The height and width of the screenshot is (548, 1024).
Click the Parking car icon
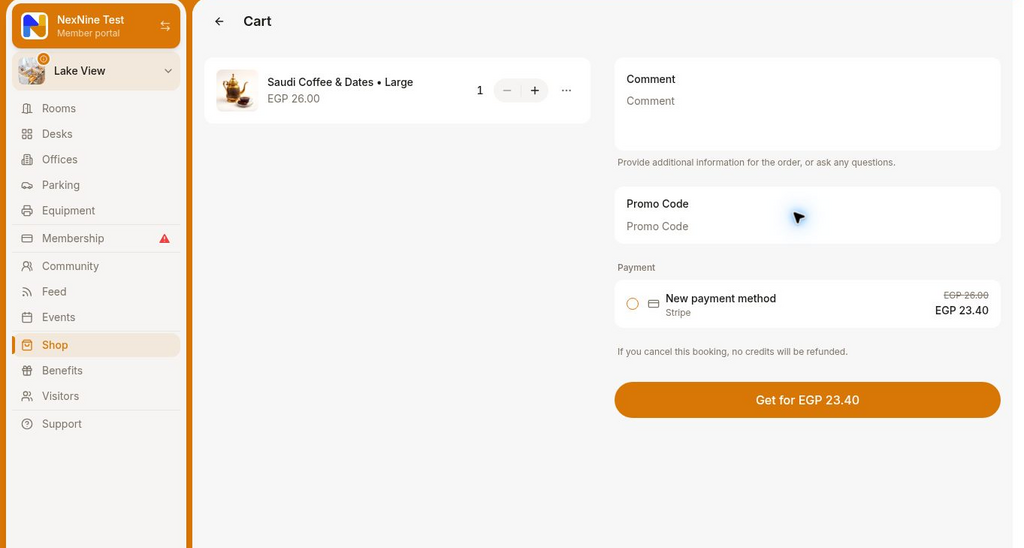click(x=27, y=185)
